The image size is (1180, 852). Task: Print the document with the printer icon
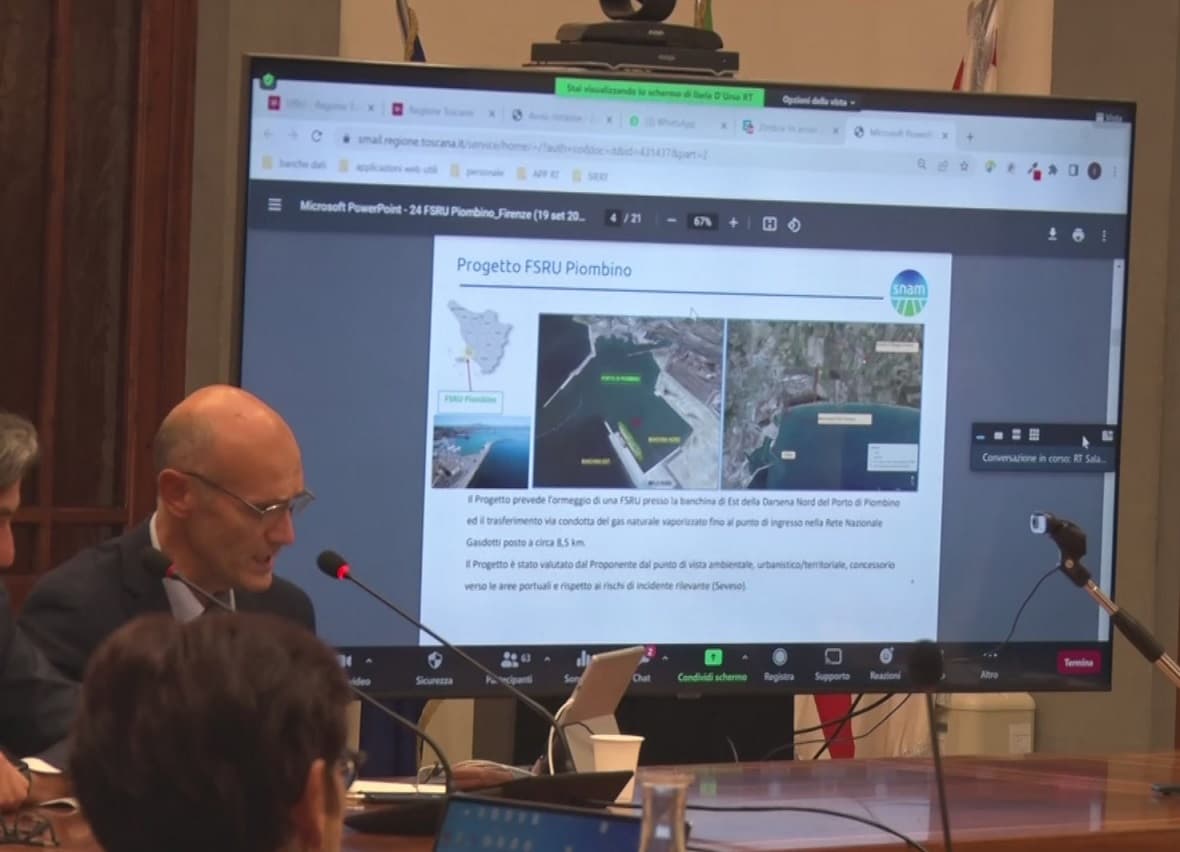click(x=1078, y=235)
